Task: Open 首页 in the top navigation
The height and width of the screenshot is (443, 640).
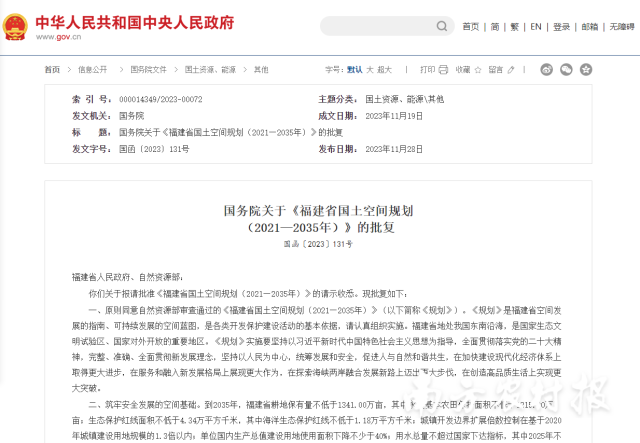Action: (471, 27)
